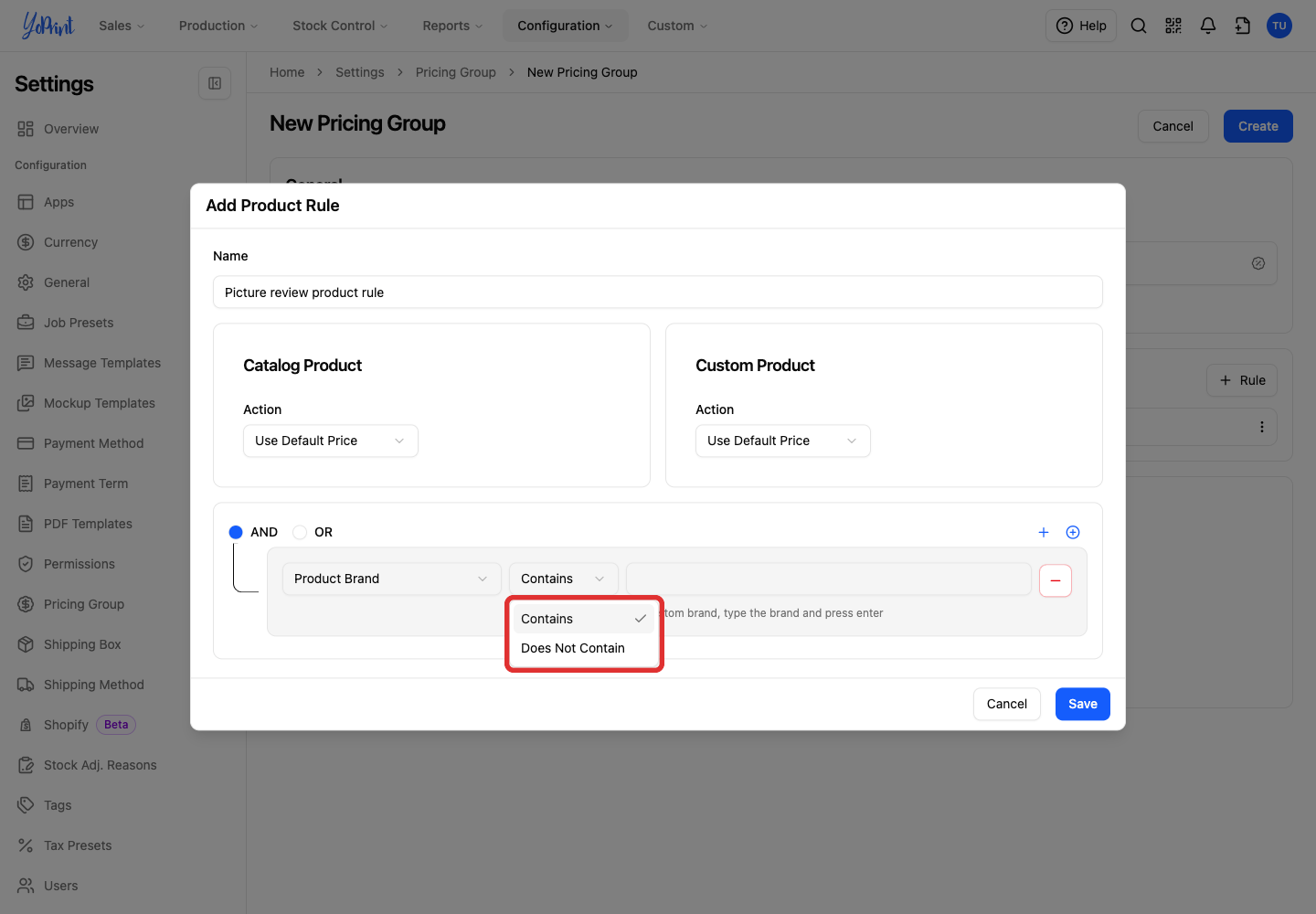Cancel the Add Product Rule dialog
Screen dimensions: 1316x914
(1007, 704)
